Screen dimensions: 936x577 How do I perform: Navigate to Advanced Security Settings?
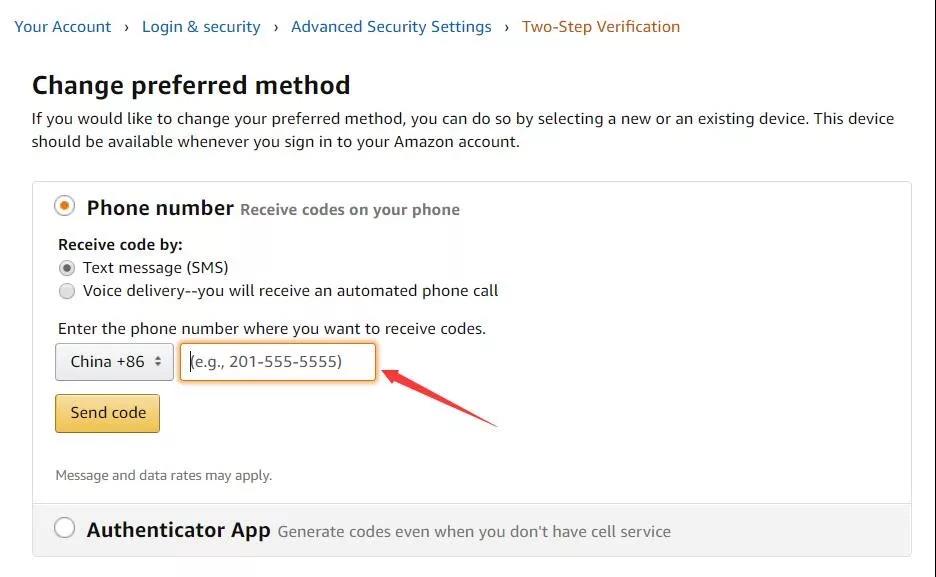pos(391,27)
